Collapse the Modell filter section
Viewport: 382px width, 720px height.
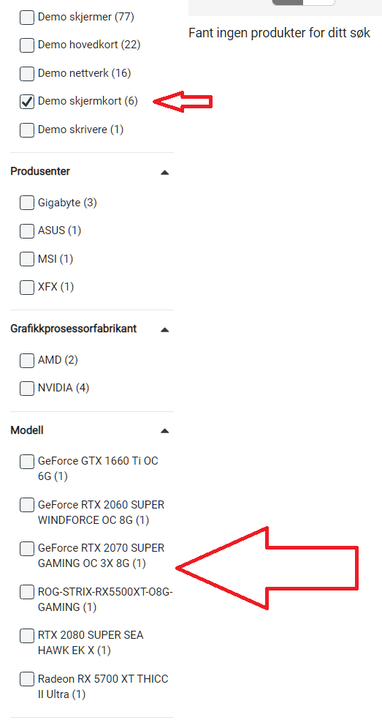(165, 431)
